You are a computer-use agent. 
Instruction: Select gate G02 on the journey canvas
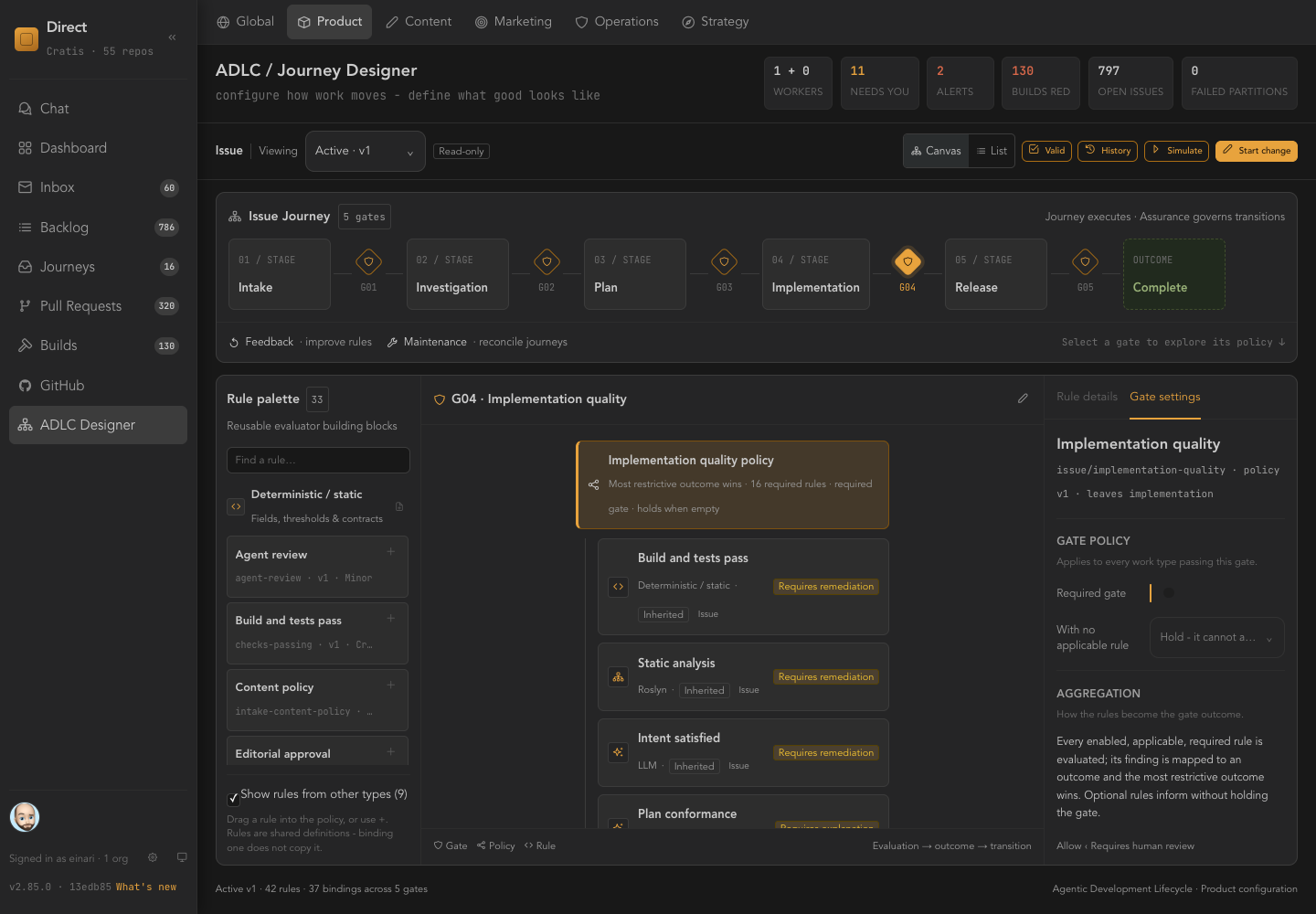click(547, 262)
